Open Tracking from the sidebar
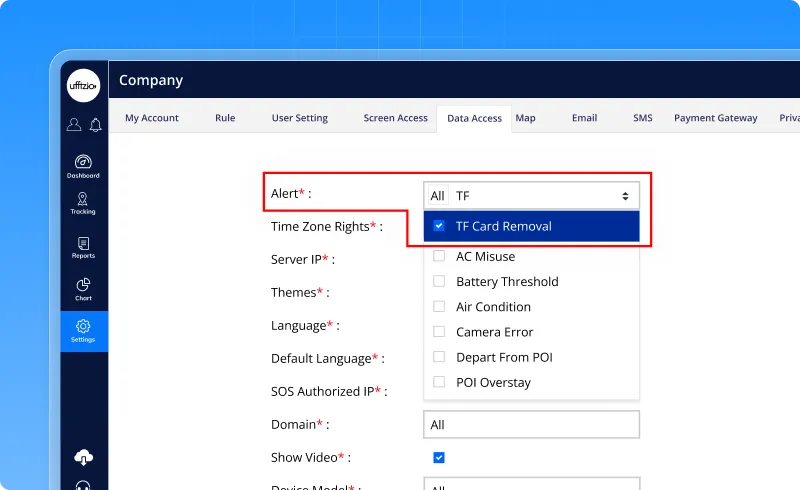 84,204
